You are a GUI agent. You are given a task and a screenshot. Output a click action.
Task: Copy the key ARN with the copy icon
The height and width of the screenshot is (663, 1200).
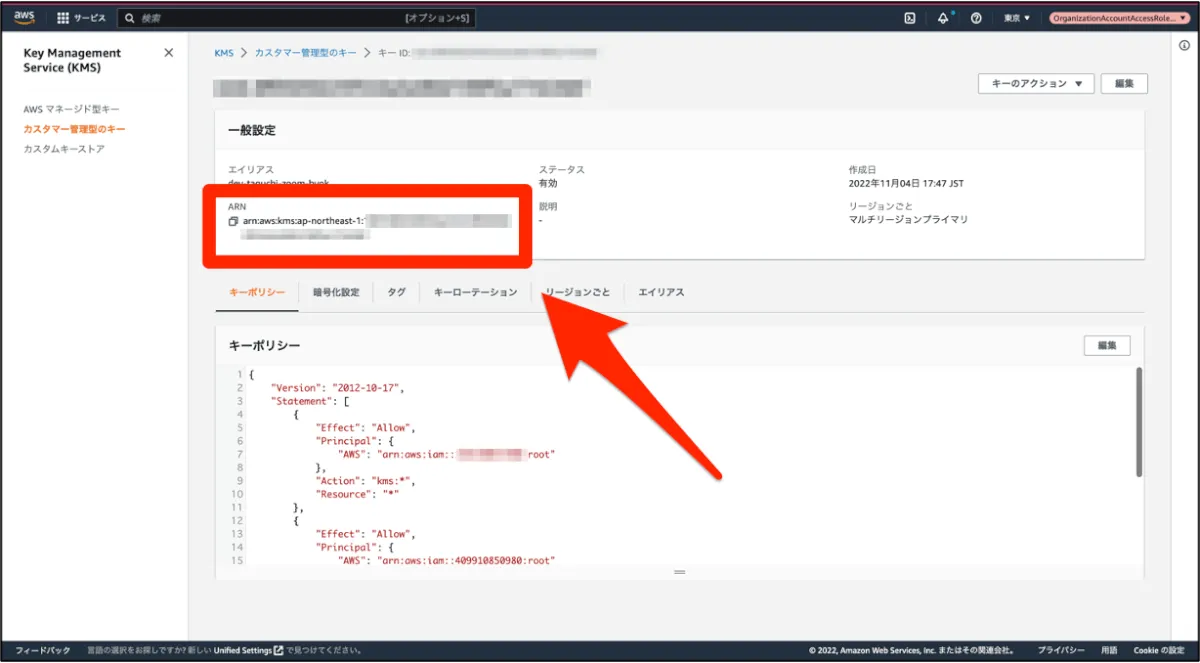point(233,221)
